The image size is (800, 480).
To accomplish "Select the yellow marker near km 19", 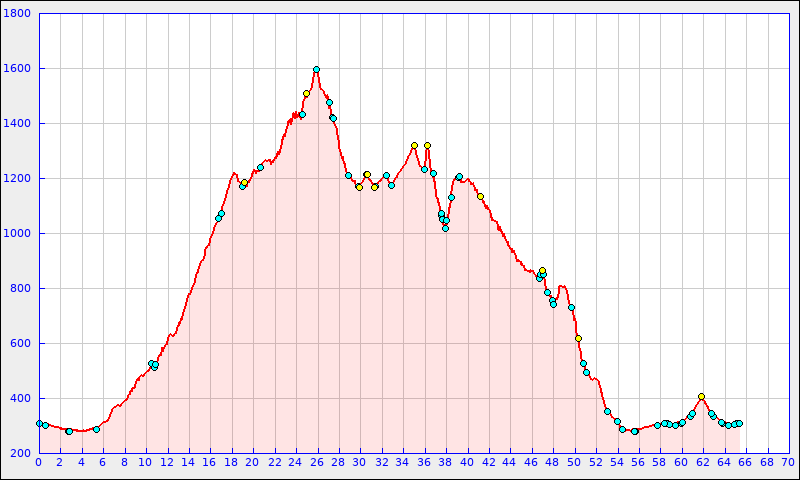I will click(x=244, y=183).
